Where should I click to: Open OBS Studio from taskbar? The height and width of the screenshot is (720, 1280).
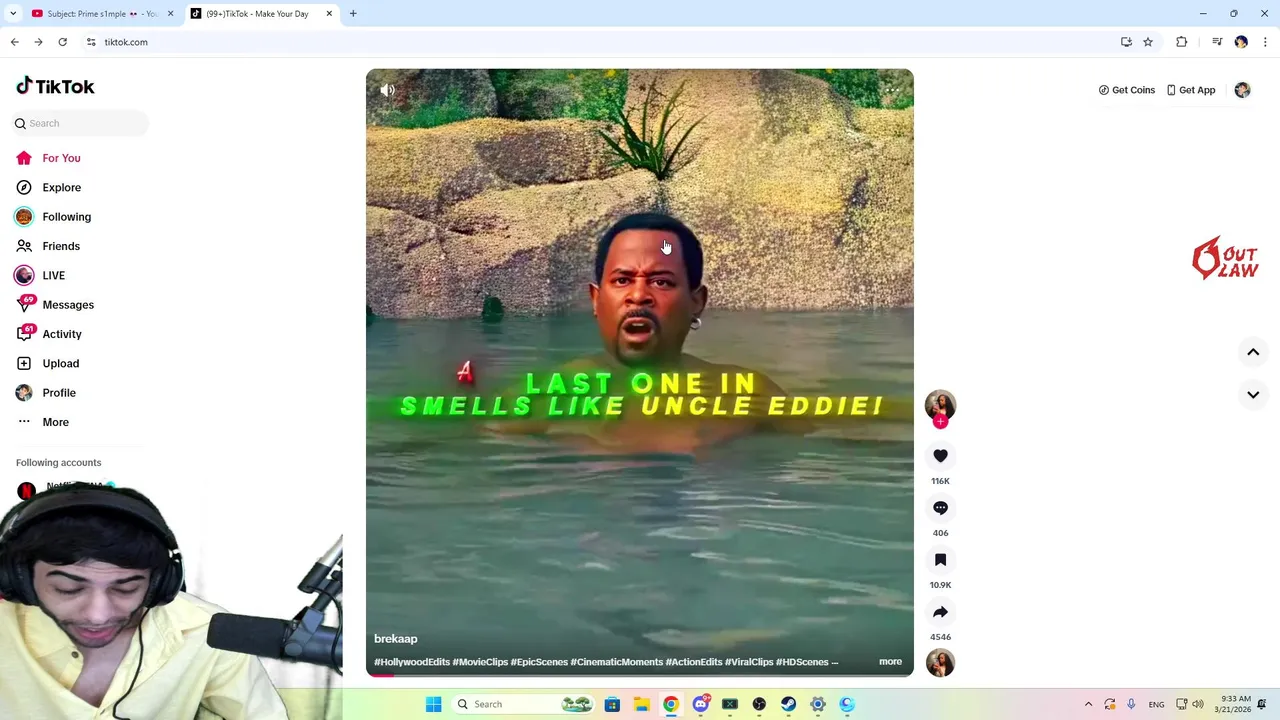click(x=759, y=704)
